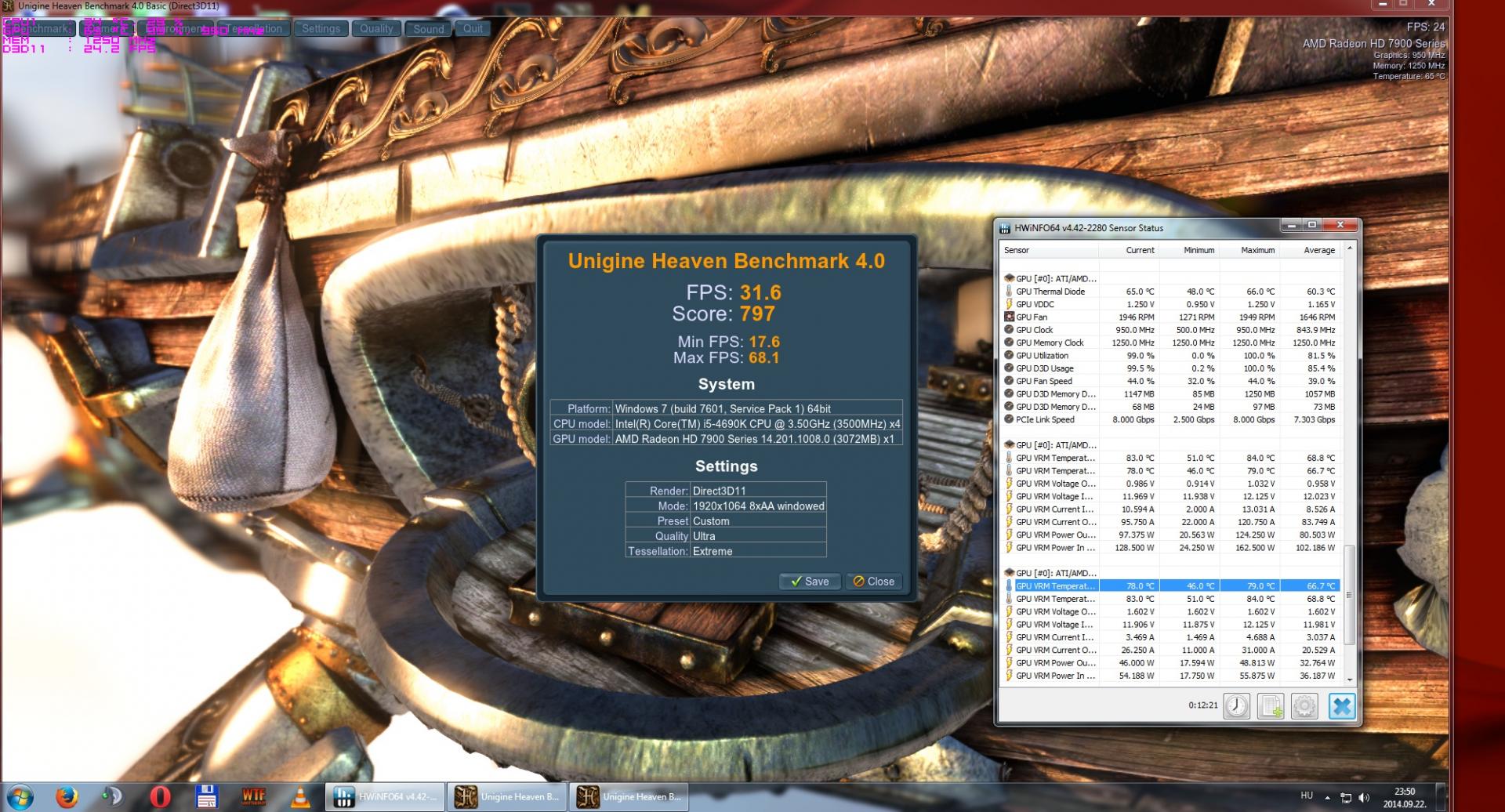Launch Firefox from the taskbar

click(x=67, y=797)
